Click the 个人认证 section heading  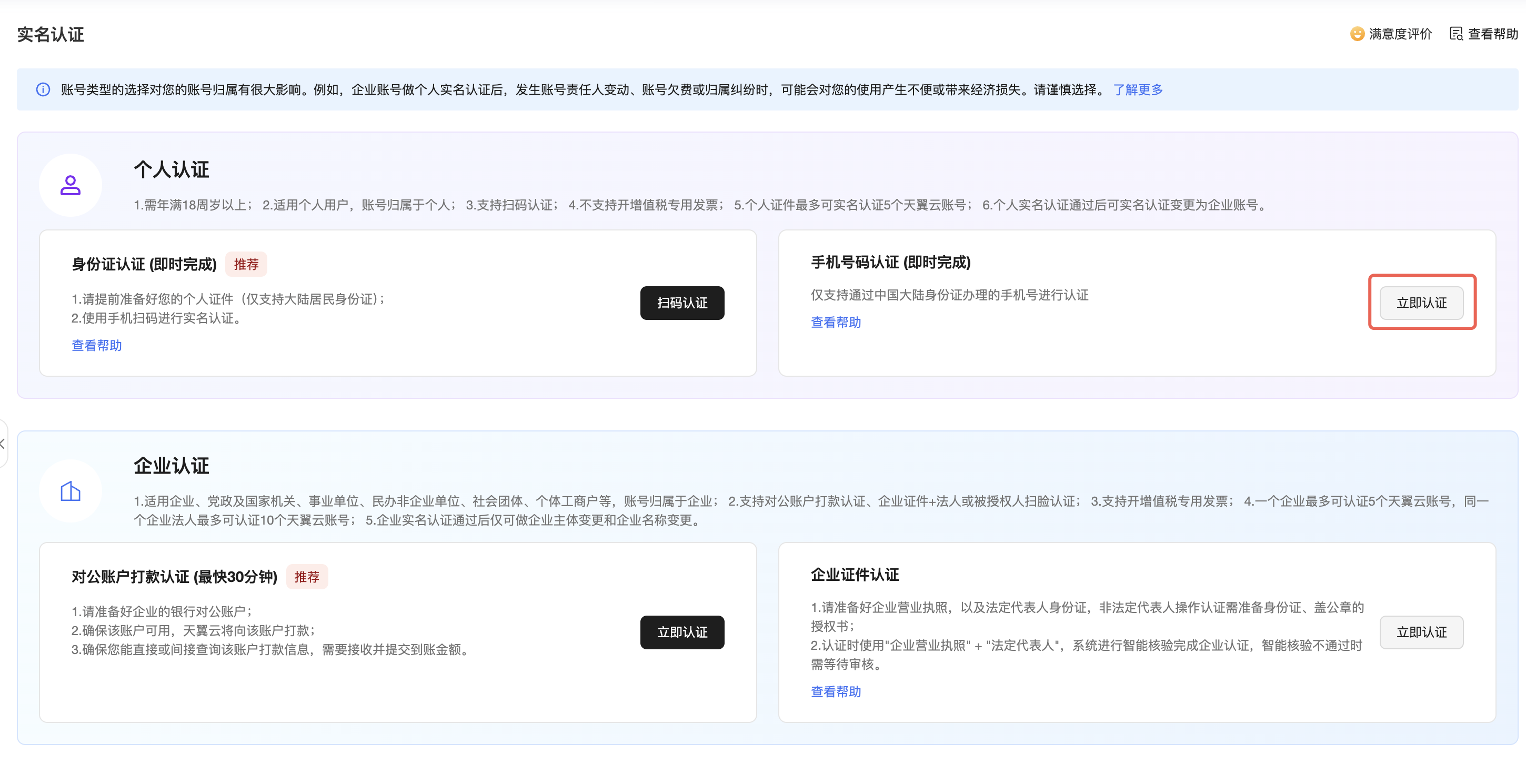pyautogui.click(x=171, y=169)
